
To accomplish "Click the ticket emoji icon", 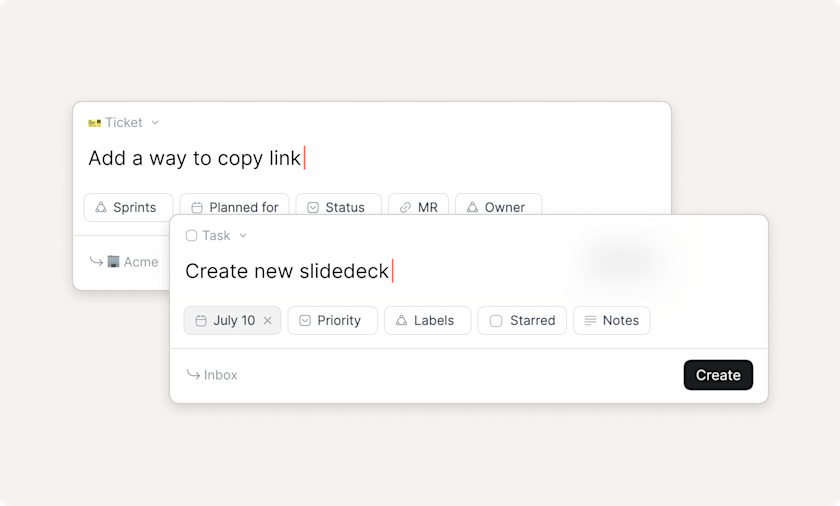I will click(x=94, y=123).
